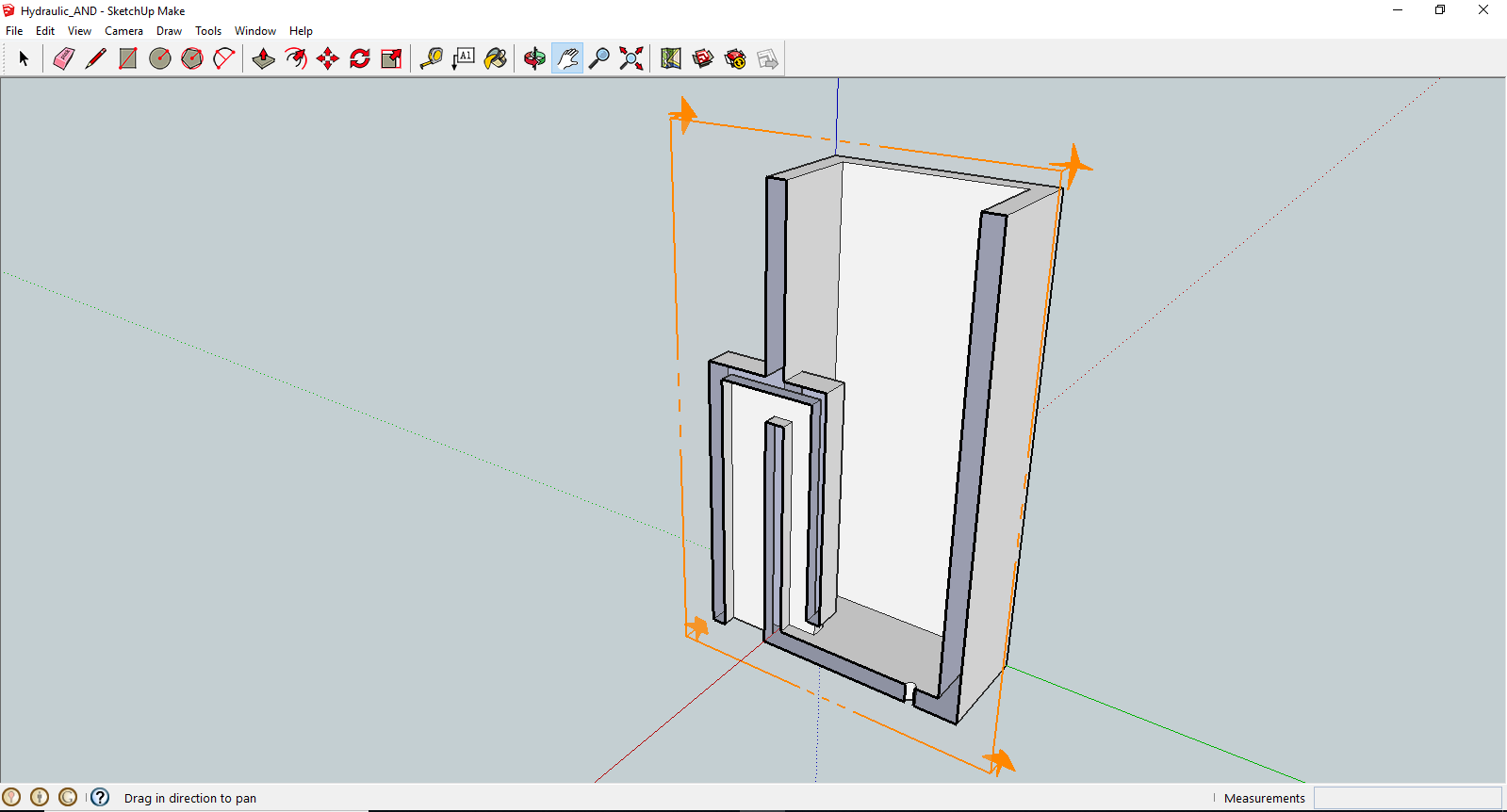Restore down the SketchUp window
Image resolution: width=1507 pixels, height=812 pixels.
pos(1440,10)
